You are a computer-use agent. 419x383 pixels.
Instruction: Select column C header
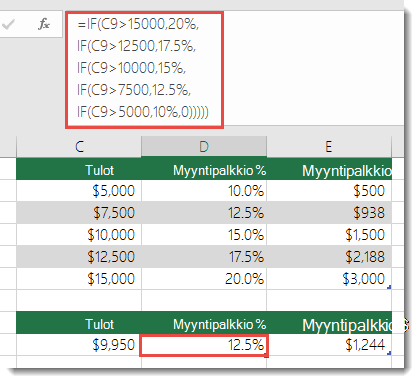coord(79,147)
